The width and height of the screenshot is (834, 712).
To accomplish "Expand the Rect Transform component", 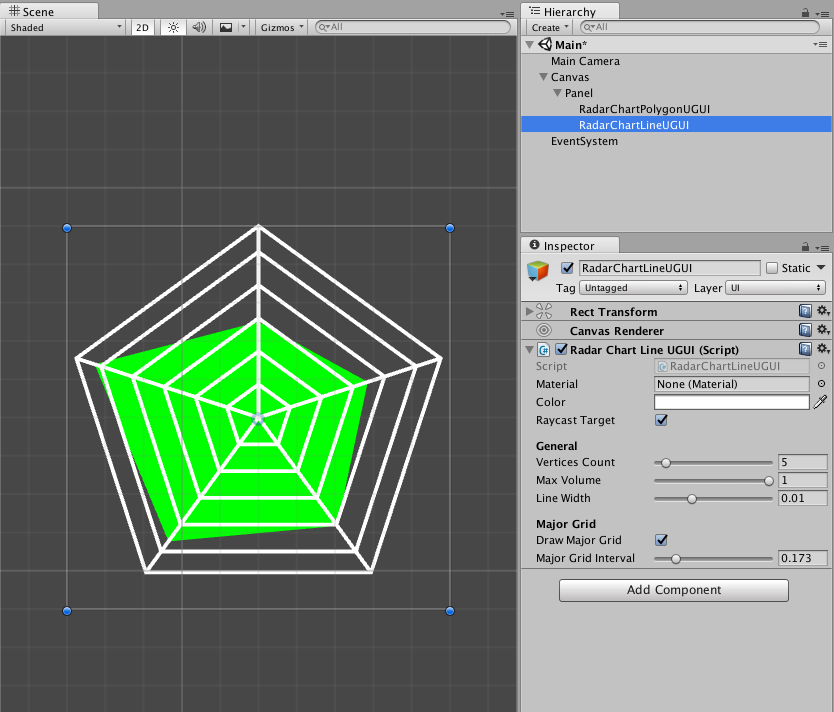I will [x=529, y=311].
